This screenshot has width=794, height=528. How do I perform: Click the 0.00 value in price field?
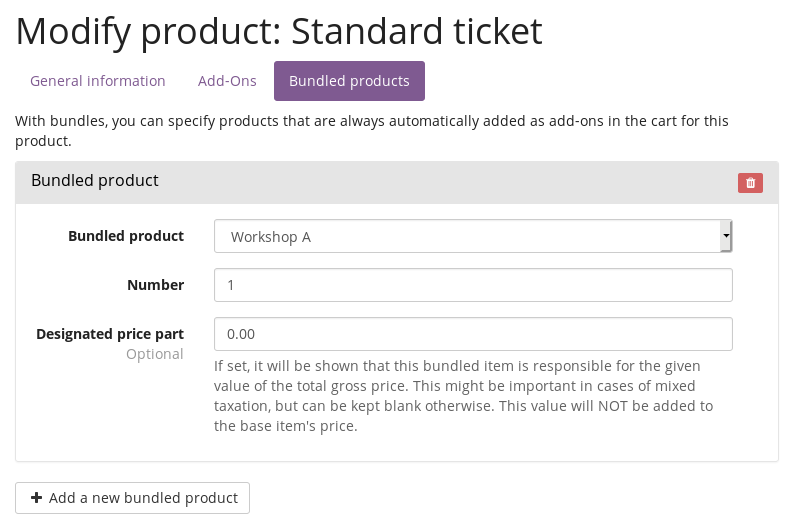241,334
